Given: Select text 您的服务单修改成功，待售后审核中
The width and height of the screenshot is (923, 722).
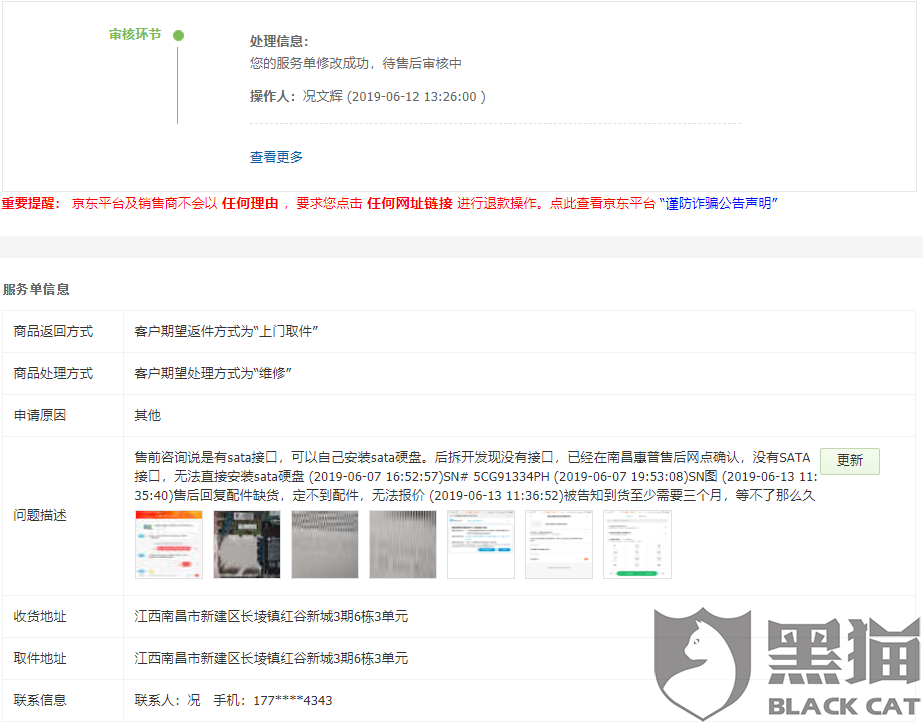Looking at the screenshot, I should click(x=356, y=64).
